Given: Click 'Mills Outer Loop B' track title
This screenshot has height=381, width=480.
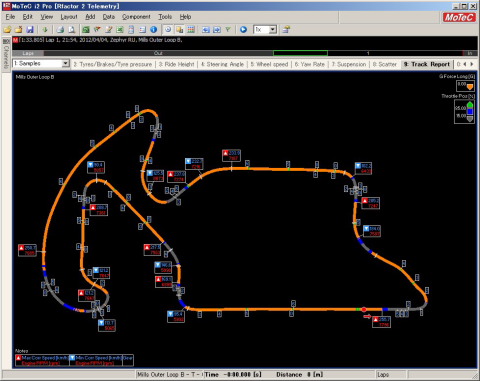Looking at the screenshot, I should [x=35, y=77].
